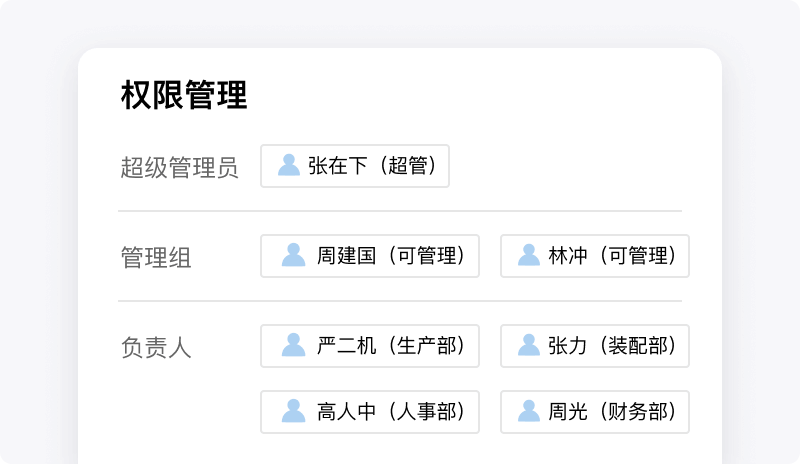The width and height of the screenshot is (800, 464).
Task: Click the divider line under 管理组 row
Action: click(x=400, y=301)
